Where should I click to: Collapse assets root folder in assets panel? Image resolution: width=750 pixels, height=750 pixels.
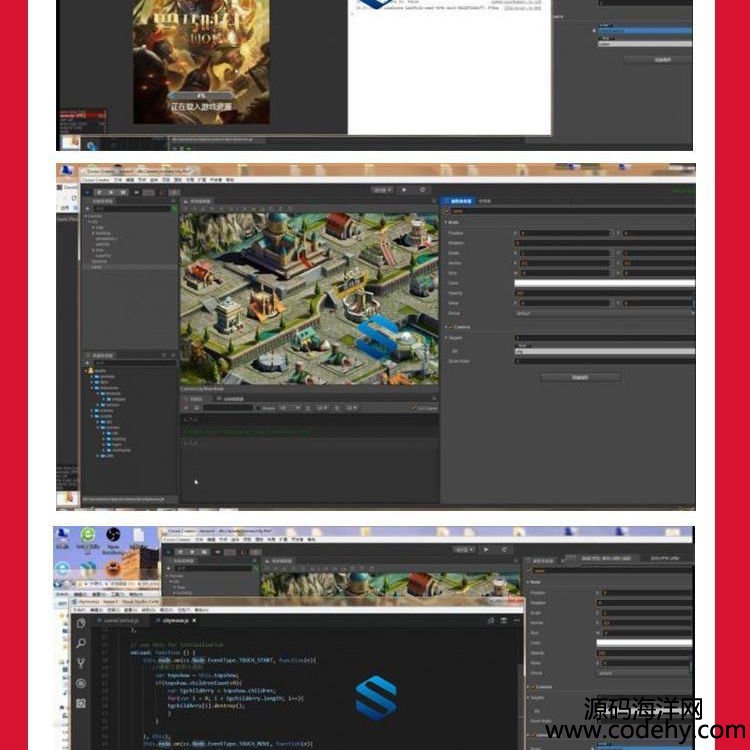point(87,371)
